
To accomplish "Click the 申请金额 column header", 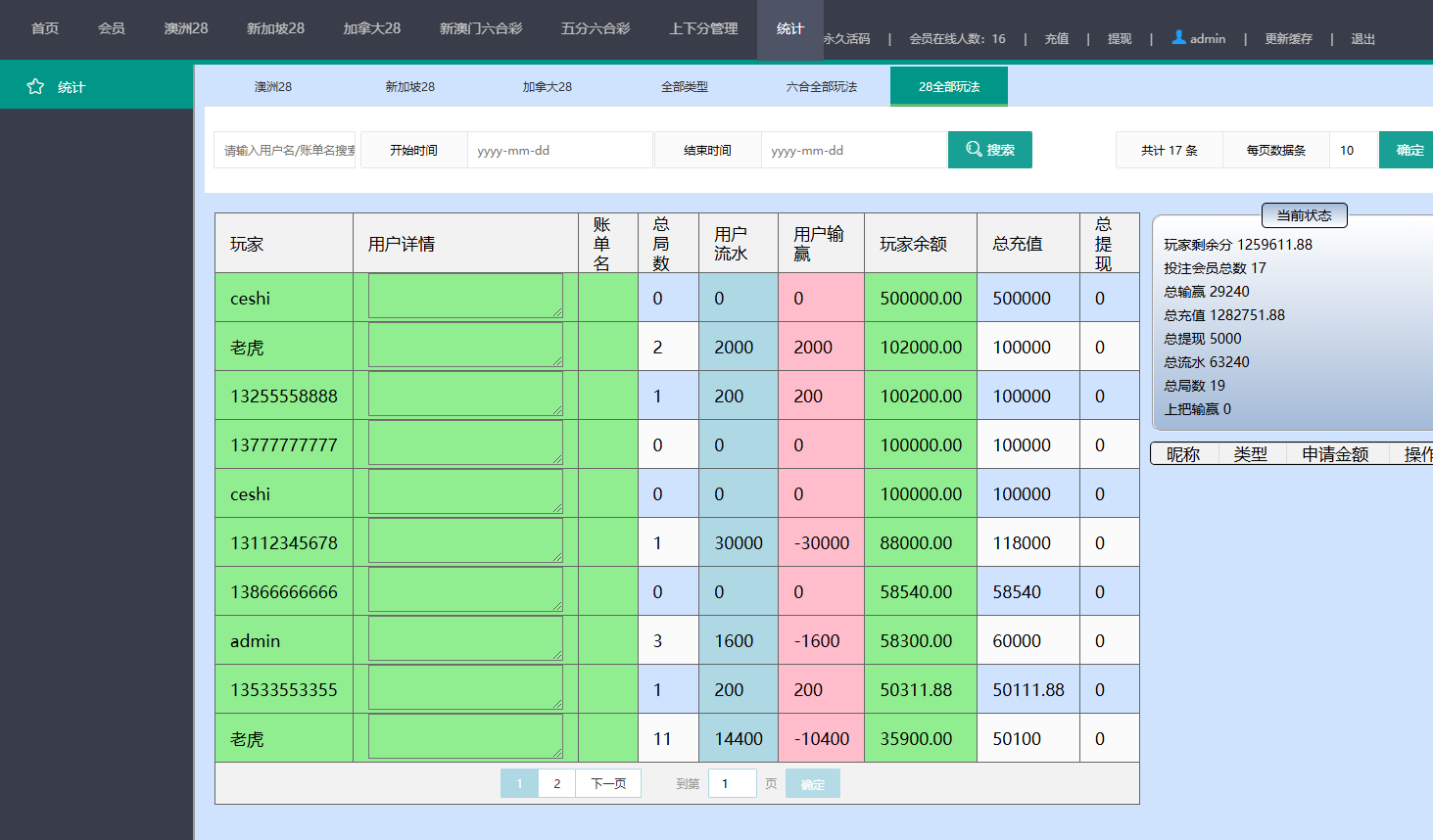I will [x=1335, y=454].
